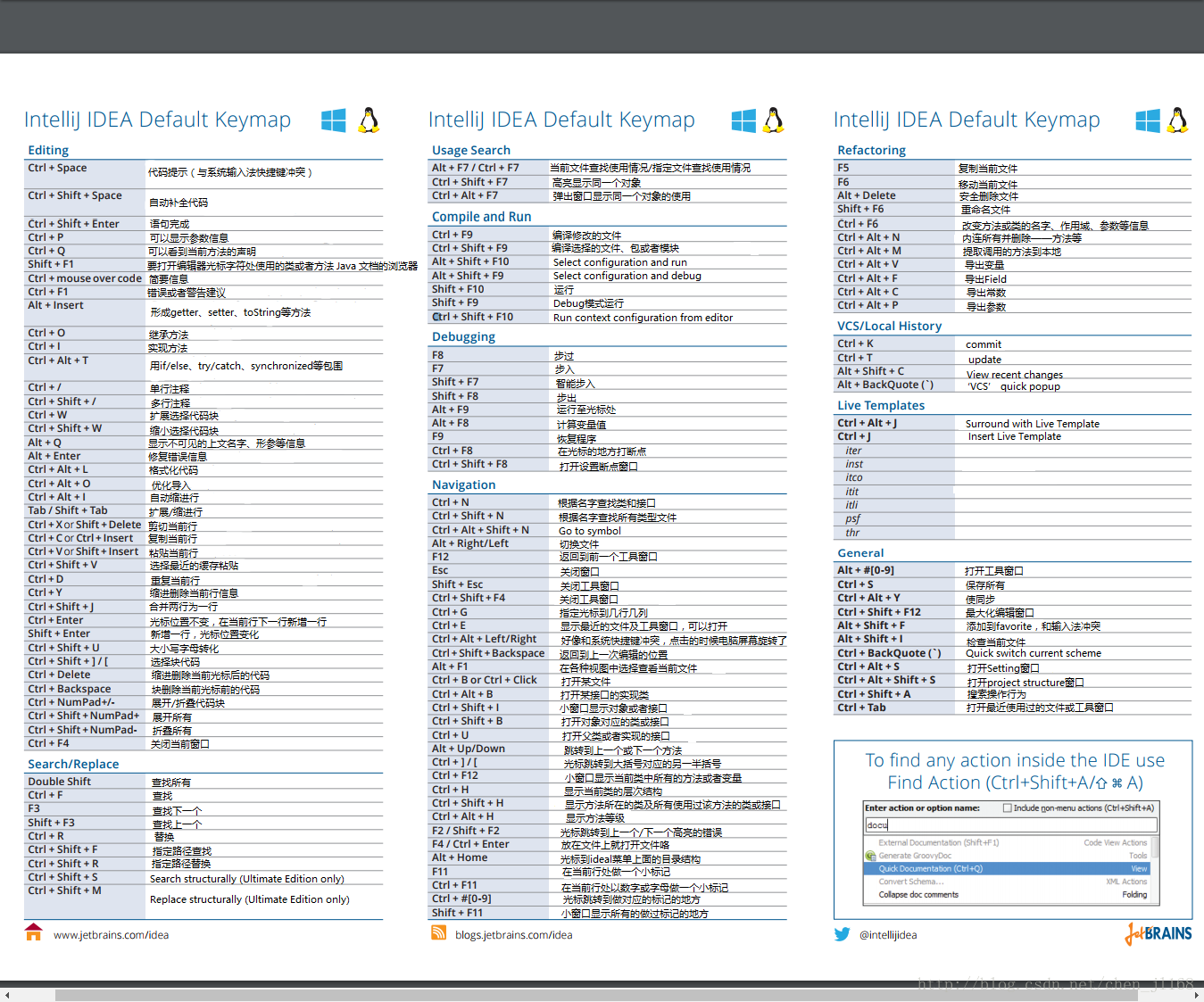
Task: Click the Navigation section heading
Action: pos(463,484)
